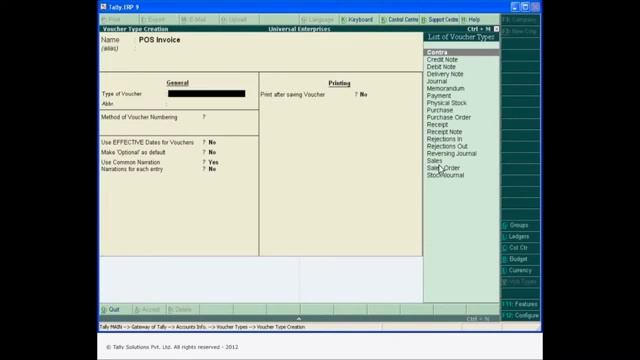640x360 pixels.
Task: Select Sales Order voucher type
Action: [443, 168]
